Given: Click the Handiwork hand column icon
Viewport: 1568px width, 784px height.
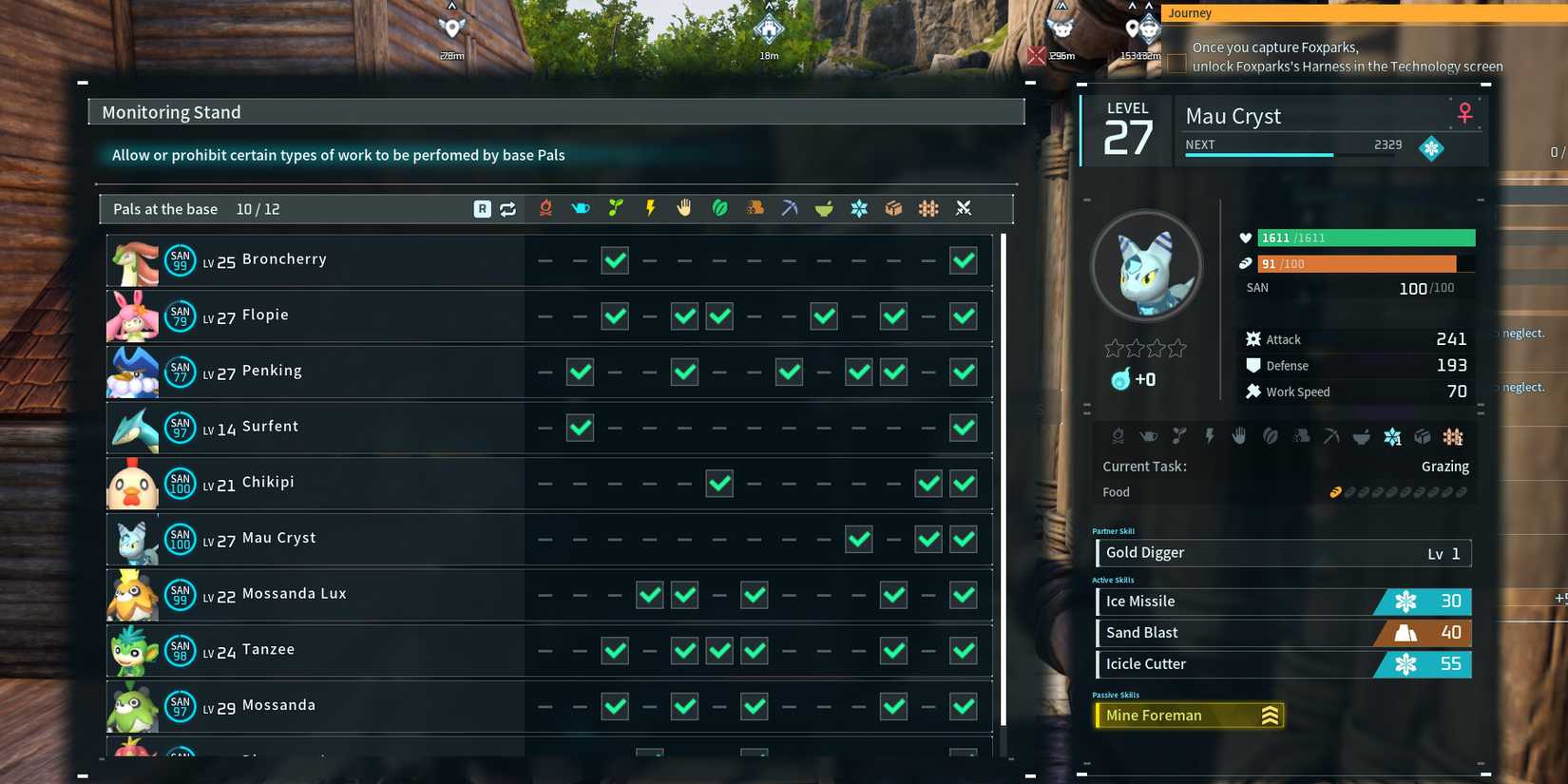Looking at the screenshot, I should click(684, 208).
